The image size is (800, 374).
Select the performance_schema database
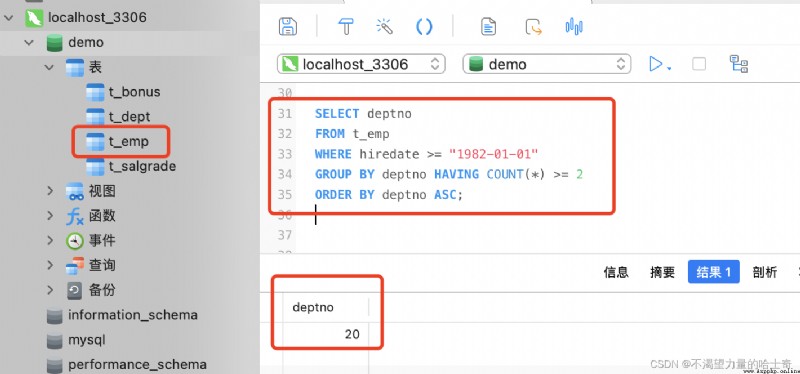coord(137,365)
